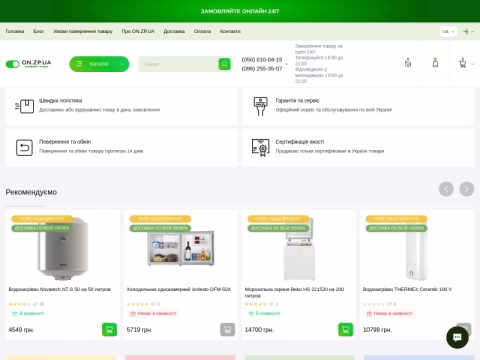
Task: Add the 14700 грн. product to cart
Action: [346, 330]
